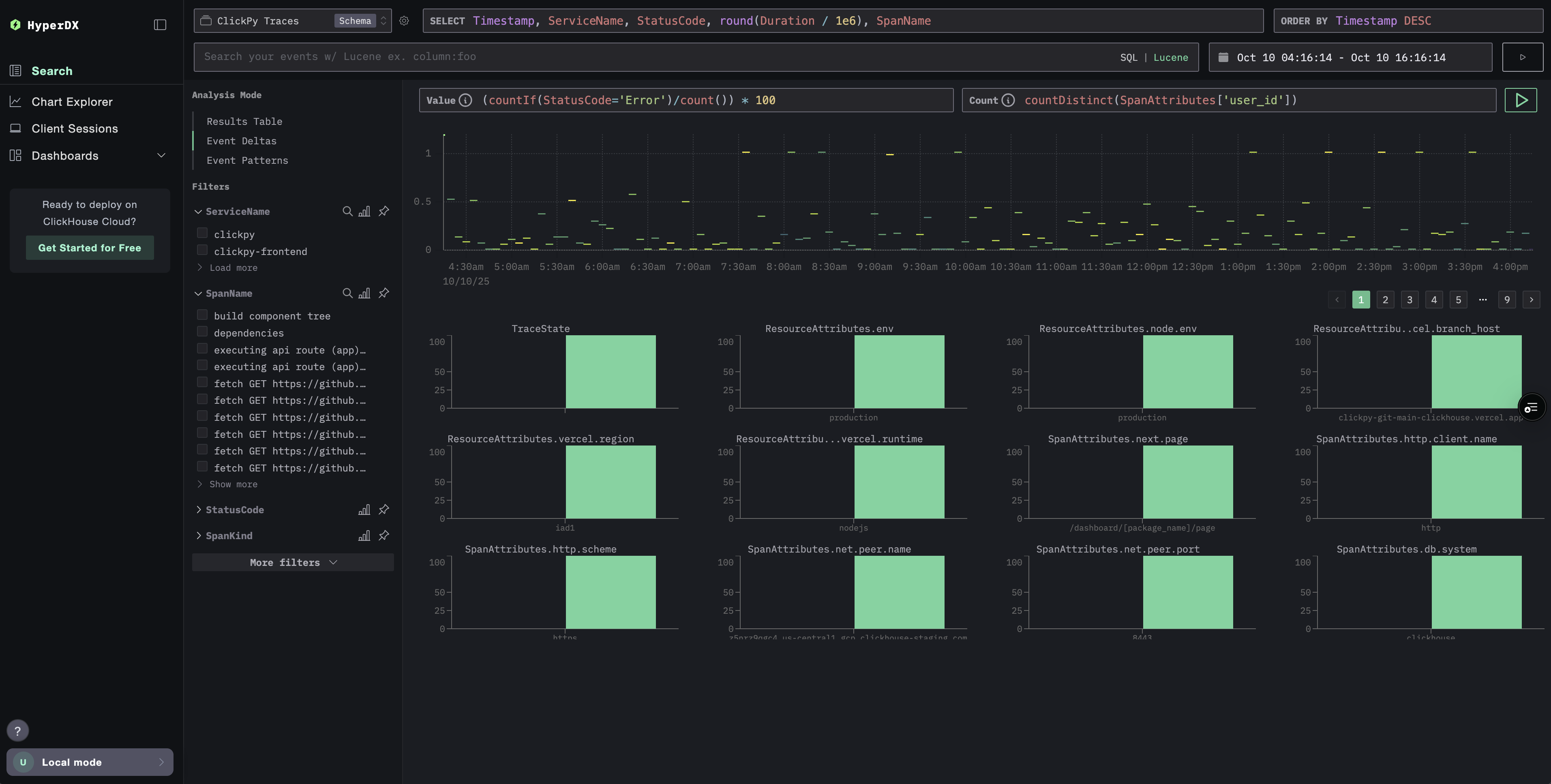This screenshot has width=1551, height=784.
Task: Check the clickpy service checkbox
Action: coord(202,233)
